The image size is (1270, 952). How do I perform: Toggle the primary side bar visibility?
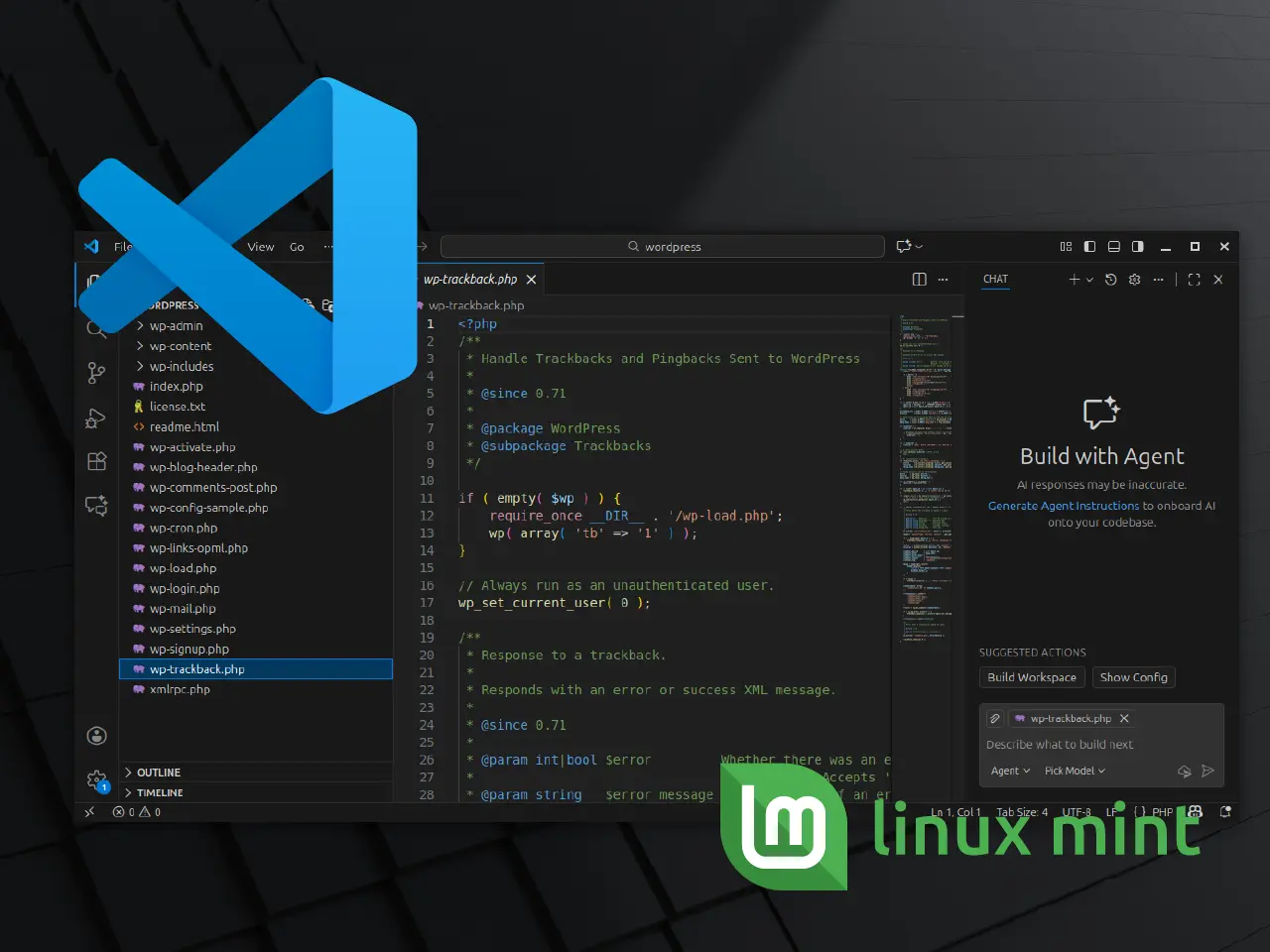(1089, 247)
